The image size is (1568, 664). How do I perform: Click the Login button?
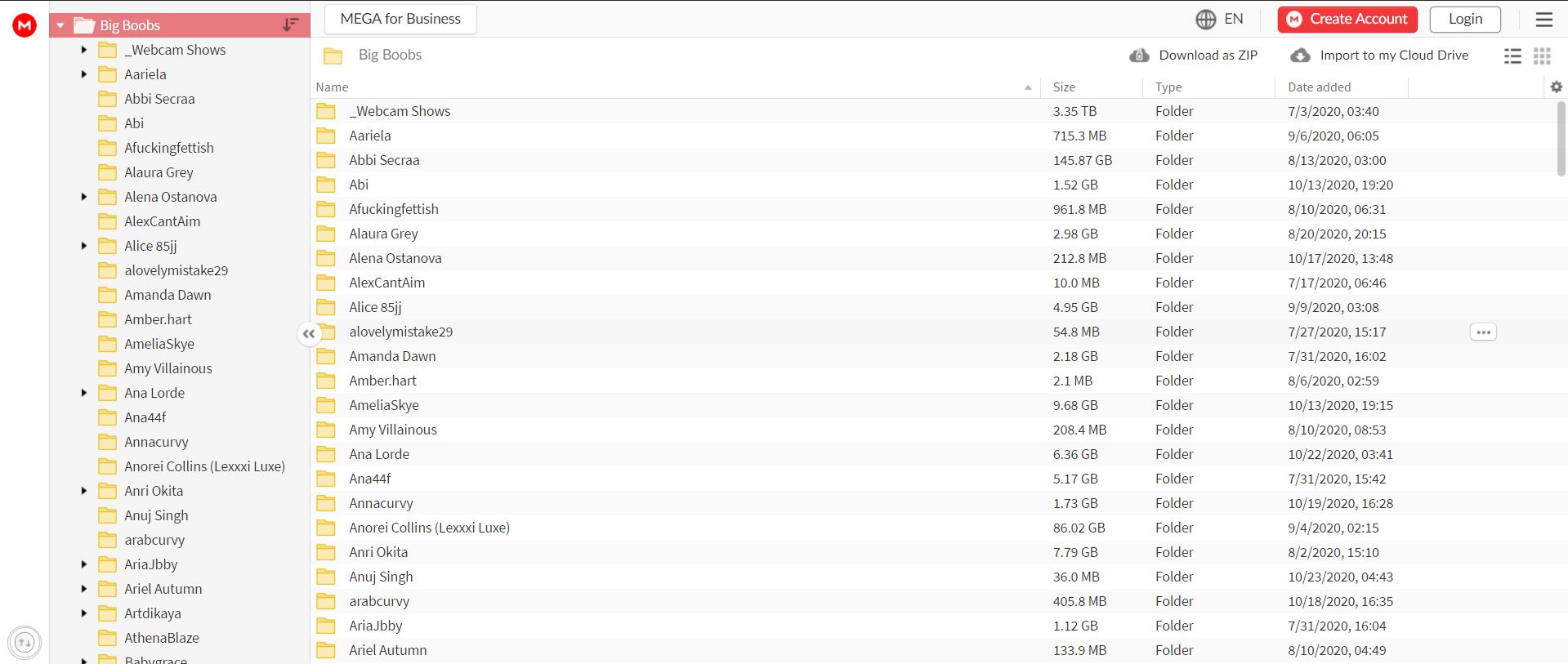(x=1464, y=20)
